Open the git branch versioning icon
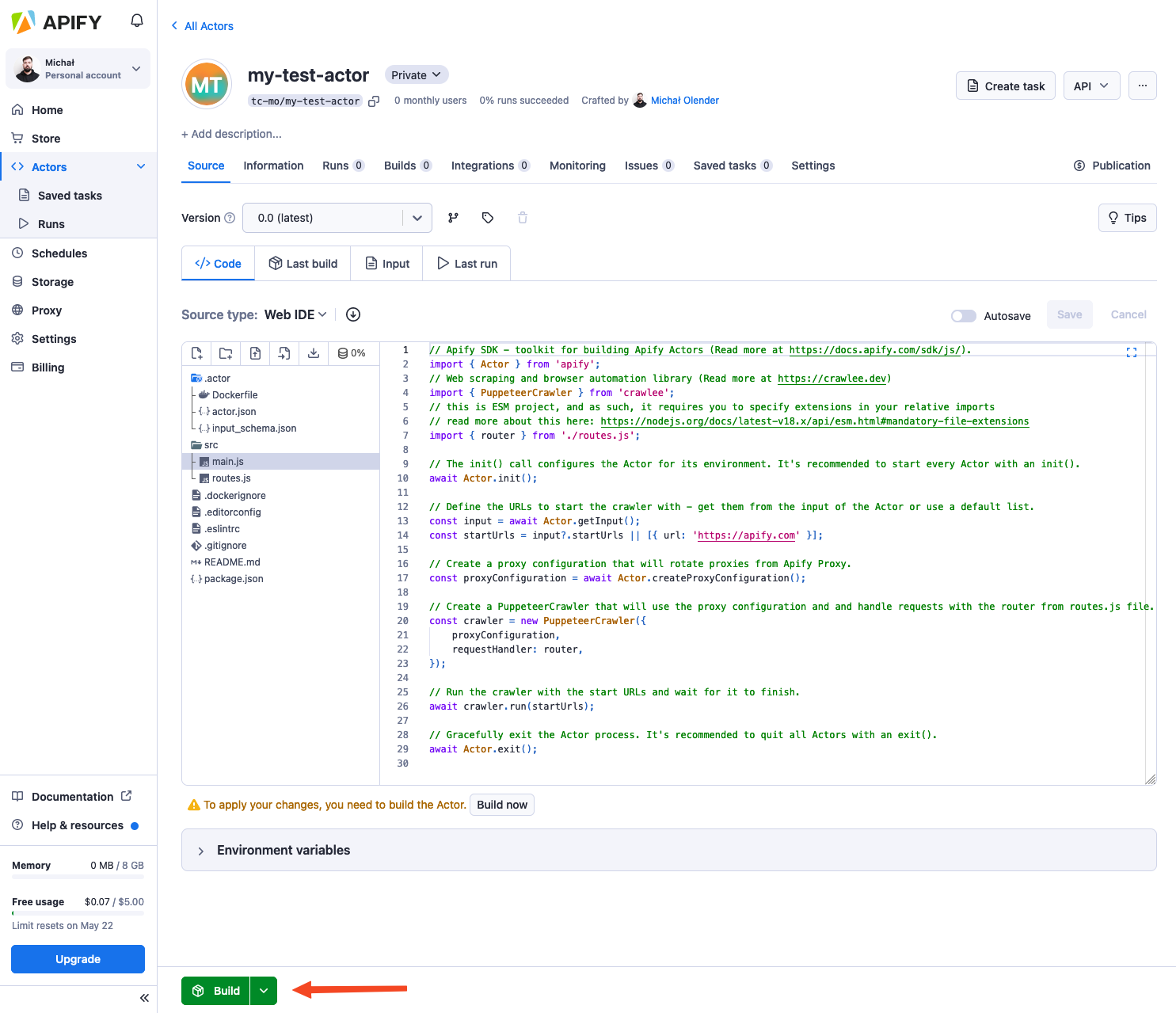The height and width of the screenshot is (1013, 1176). (x=453, y=217)
